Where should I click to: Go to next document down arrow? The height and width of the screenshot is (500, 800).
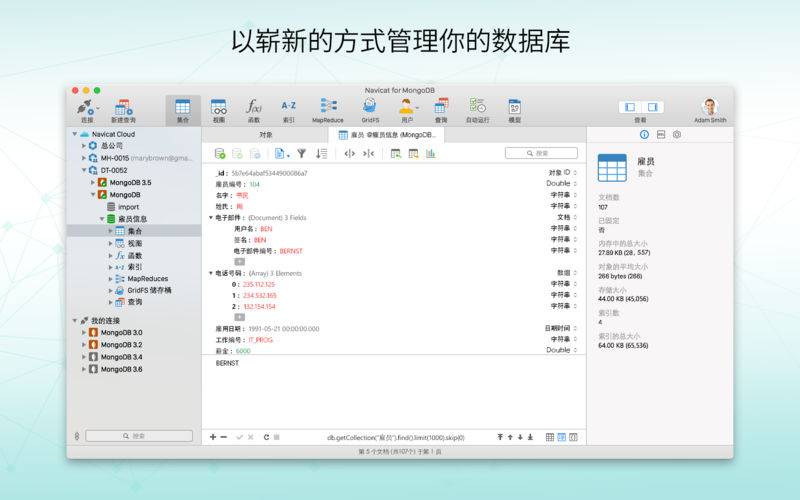[520, 437]
